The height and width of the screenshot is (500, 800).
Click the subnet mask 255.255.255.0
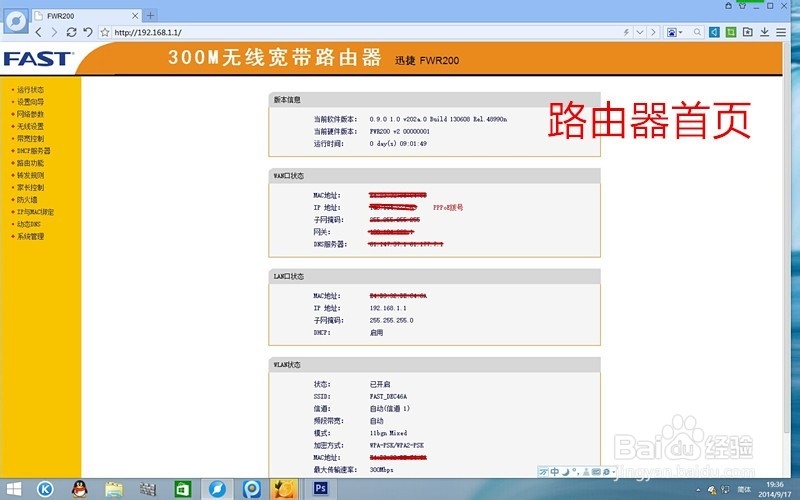pos(391,320)
